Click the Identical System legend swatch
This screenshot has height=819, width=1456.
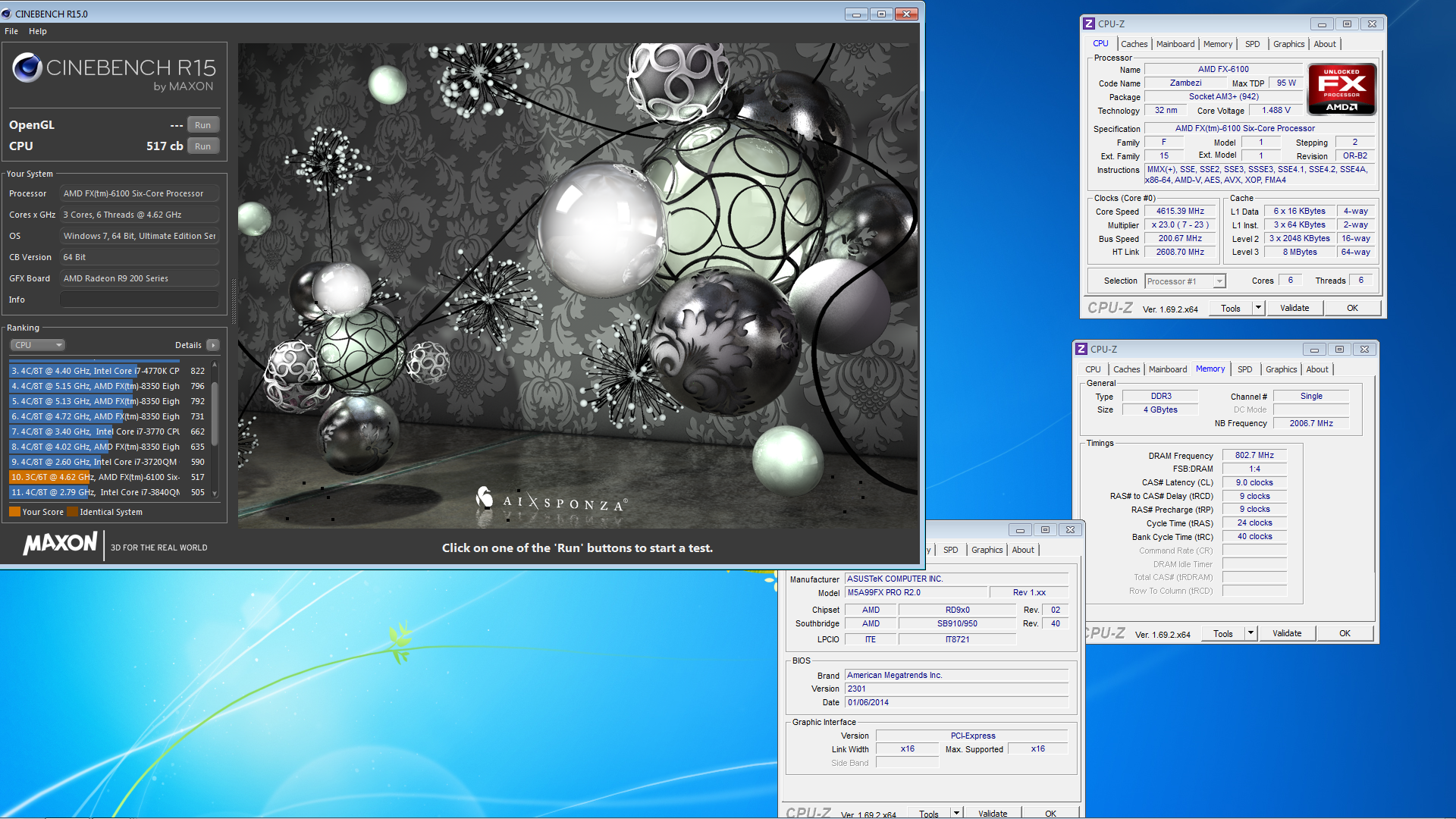[73, 512]
